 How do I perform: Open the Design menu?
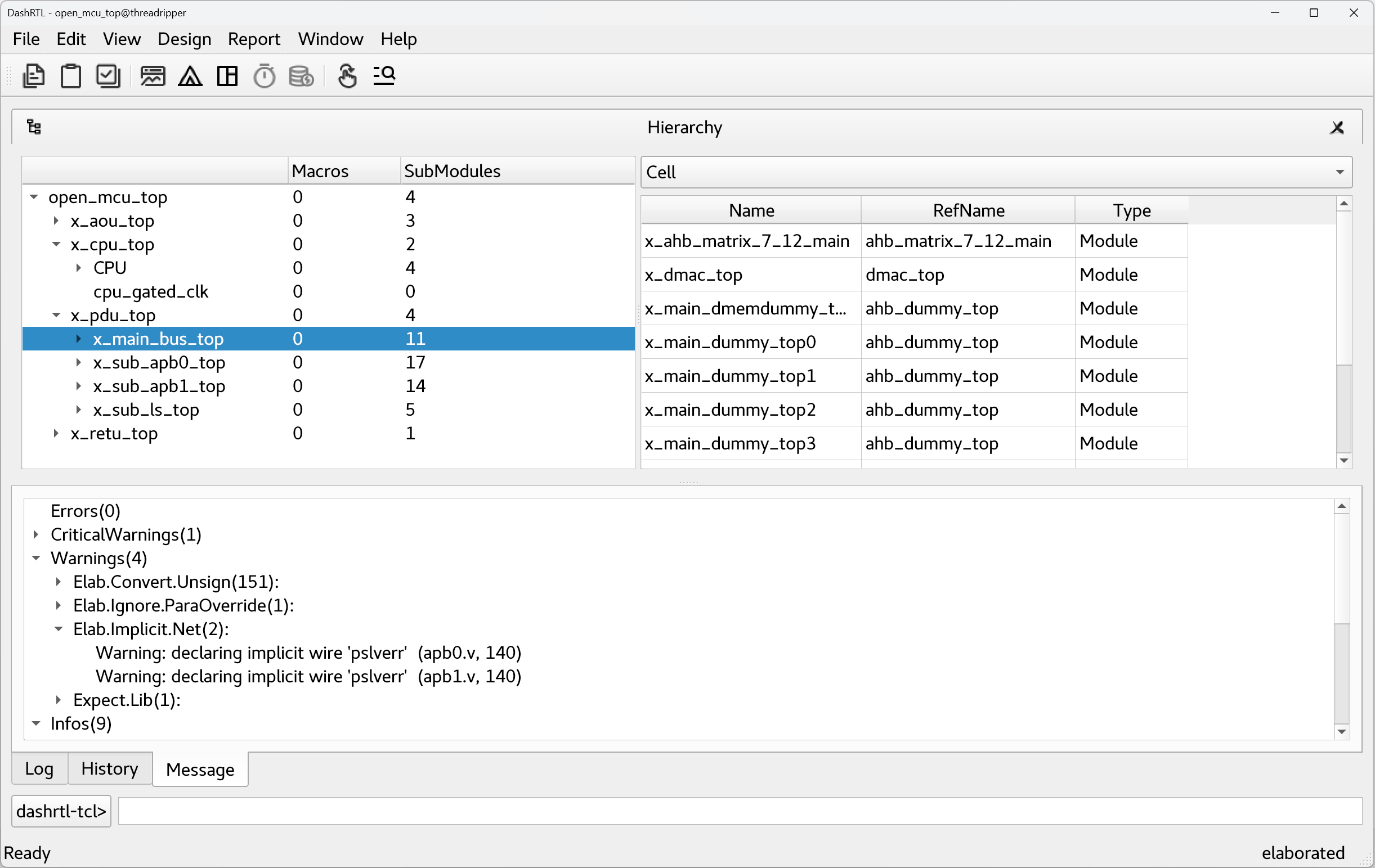[x=184, y=39]
